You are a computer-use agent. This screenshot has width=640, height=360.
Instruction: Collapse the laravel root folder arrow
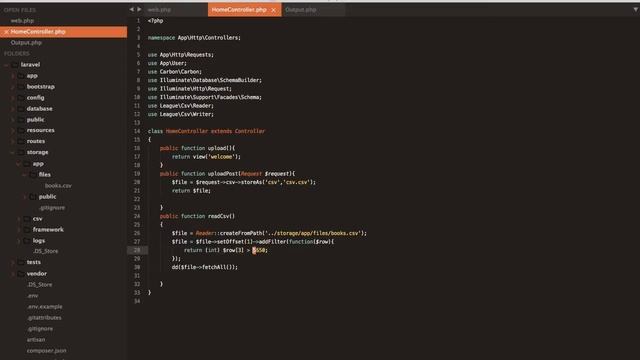point(6,64)
